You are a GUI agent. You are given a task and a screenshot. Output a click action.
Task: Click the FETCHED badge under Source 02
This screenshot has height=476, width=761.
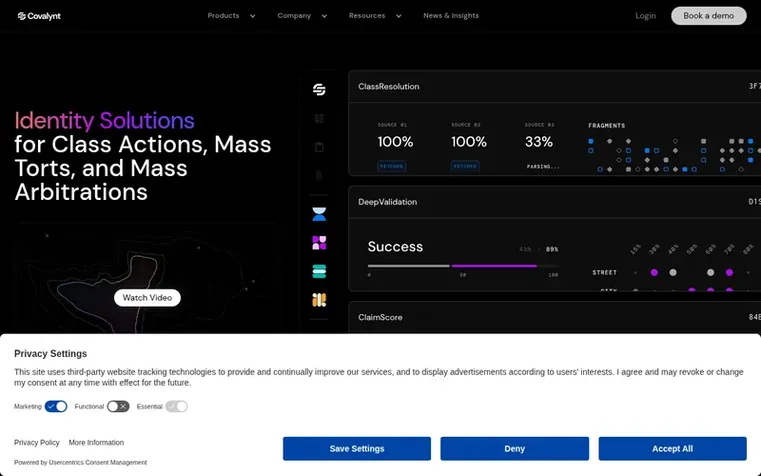(x=465, y=166)
